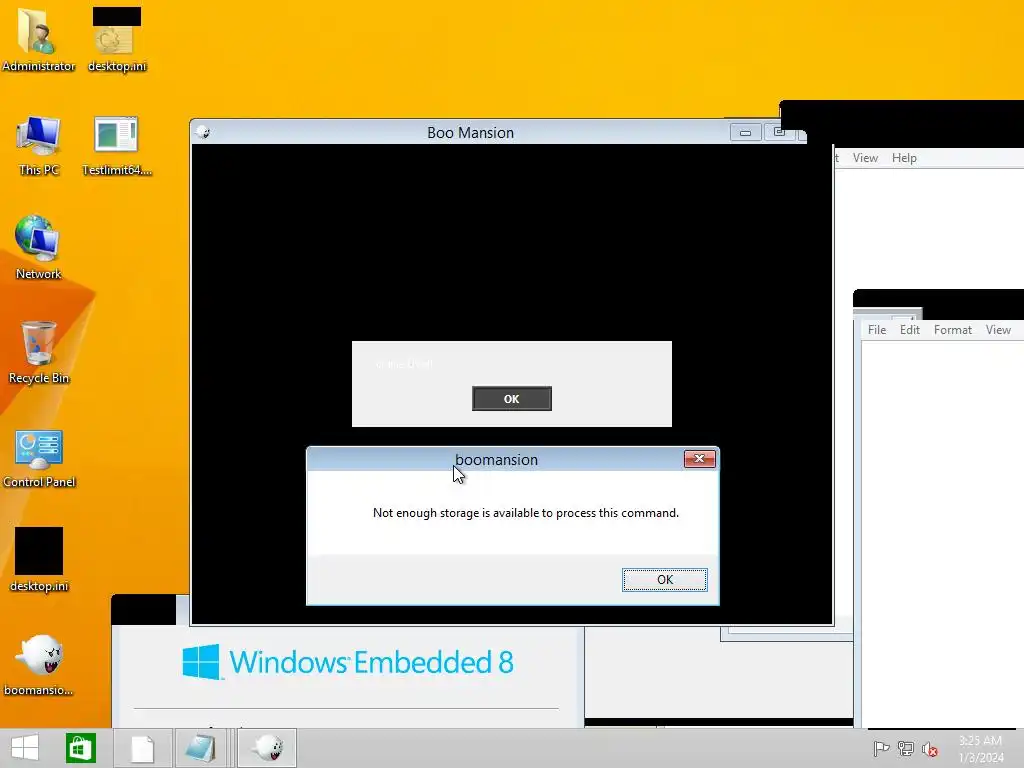Click the dark OK button inside Boo Mansion
Image resolution: width=1024 pixels, height=768 pixels.
[x=512, y=399]
